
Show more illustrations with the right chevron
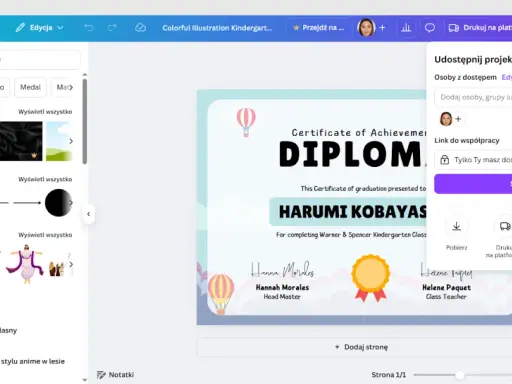(x=71, y=264)
